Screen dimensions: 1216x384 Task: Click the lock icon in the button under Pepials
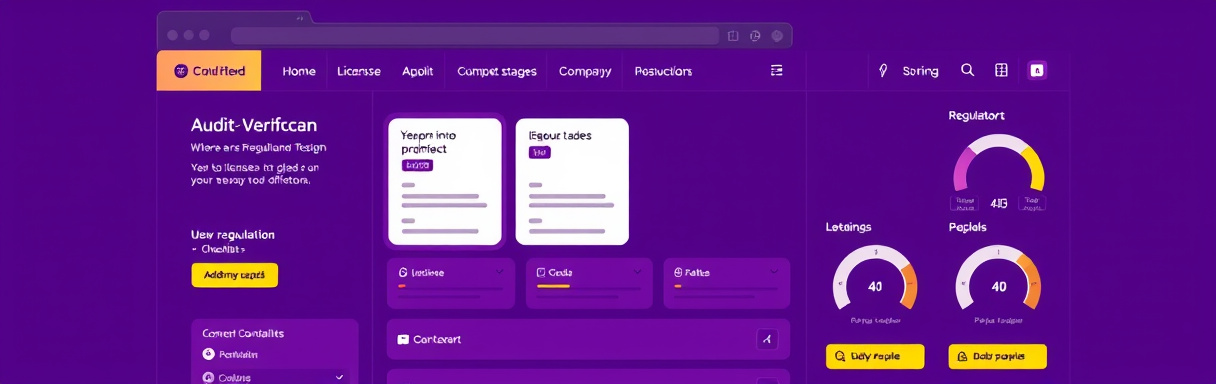coord(962,356)
